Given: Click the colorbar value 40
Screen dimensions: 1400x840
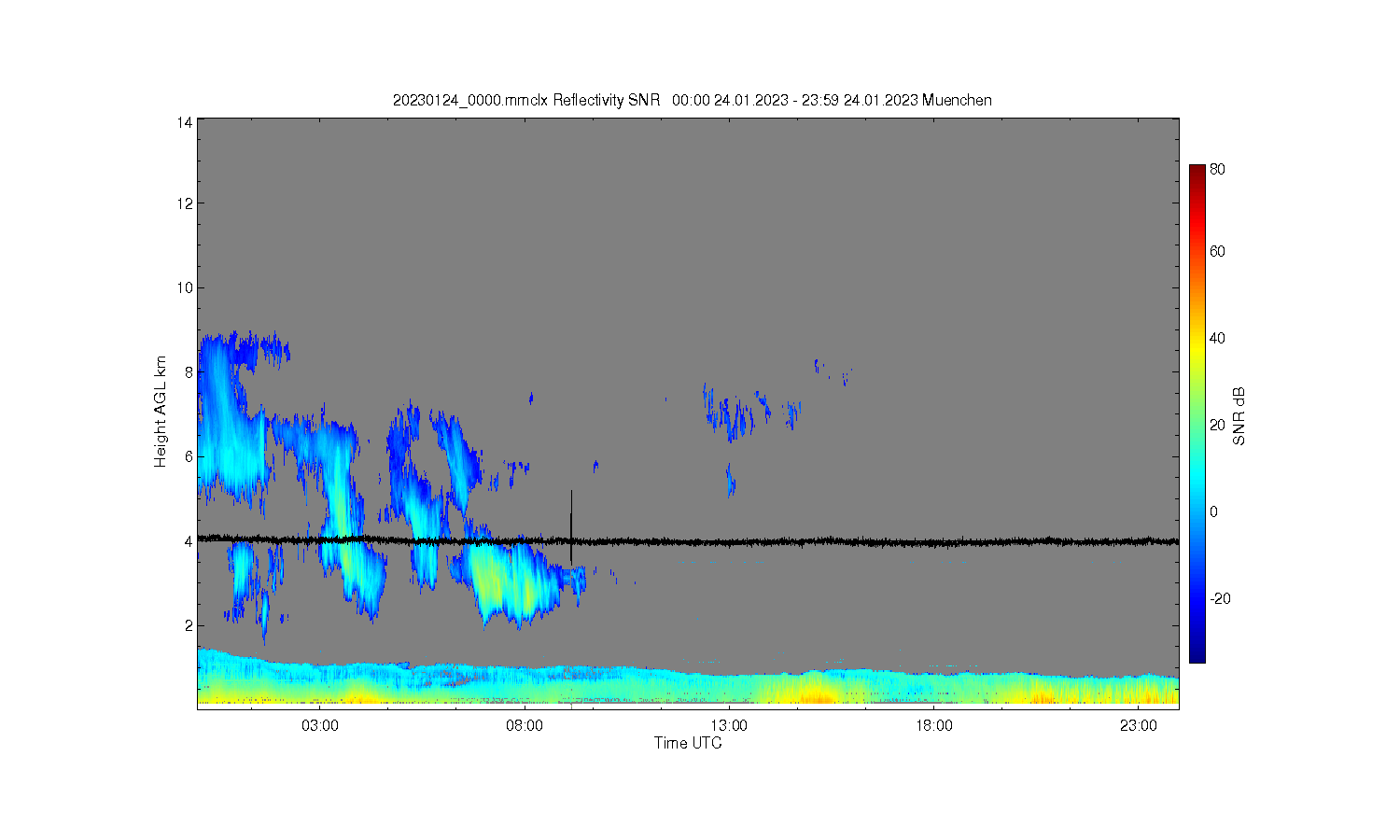Looking at the screenshot, I should tap(1217, 338).
